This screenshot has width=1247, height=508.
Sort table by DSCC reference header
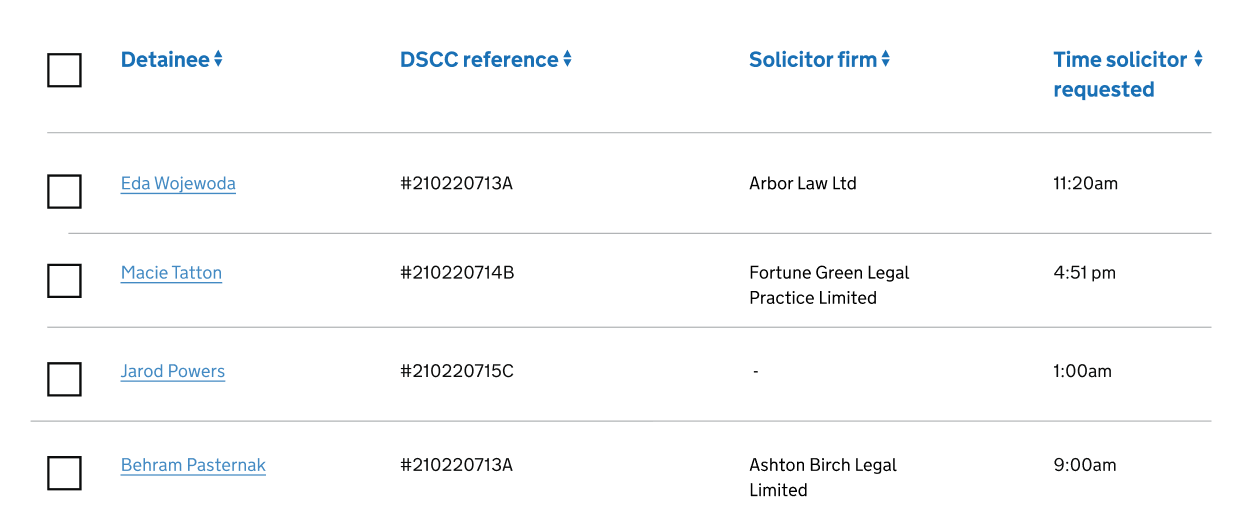pyautogui.click(x=479, y=60)
